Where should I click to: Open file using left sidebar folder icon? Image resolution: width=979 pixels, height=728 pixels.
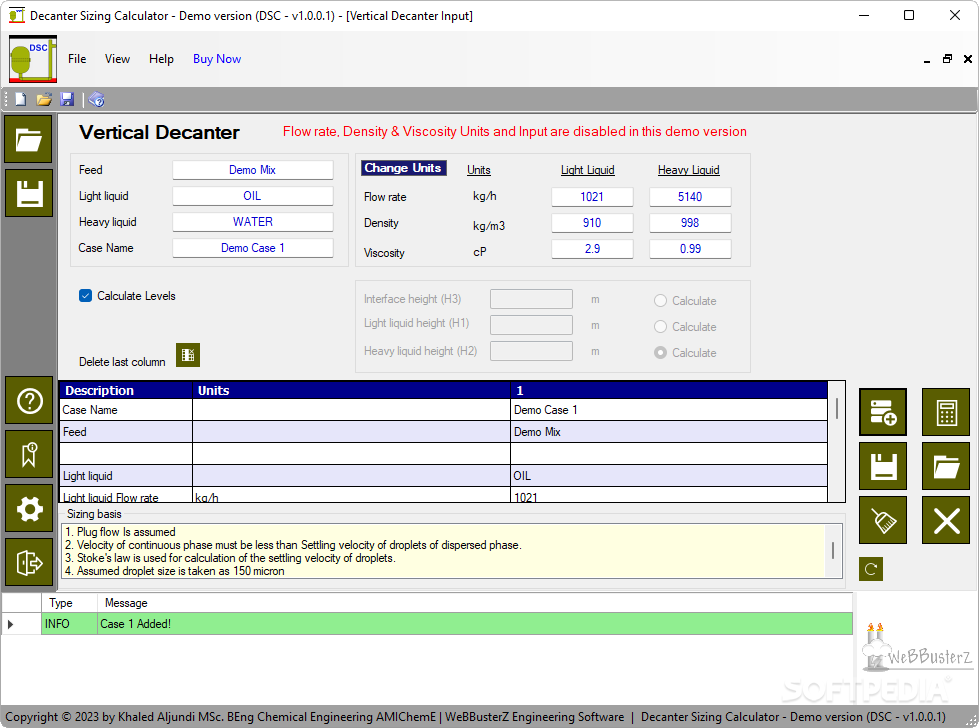(x=29, y=139)
